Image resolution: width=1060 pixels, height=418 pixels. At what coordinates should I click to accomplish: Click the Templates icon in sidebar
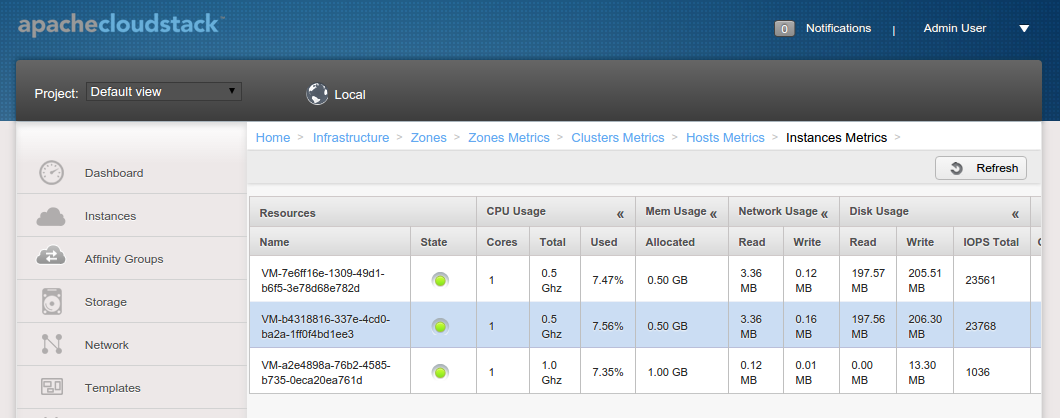click(x=51, y=388)
